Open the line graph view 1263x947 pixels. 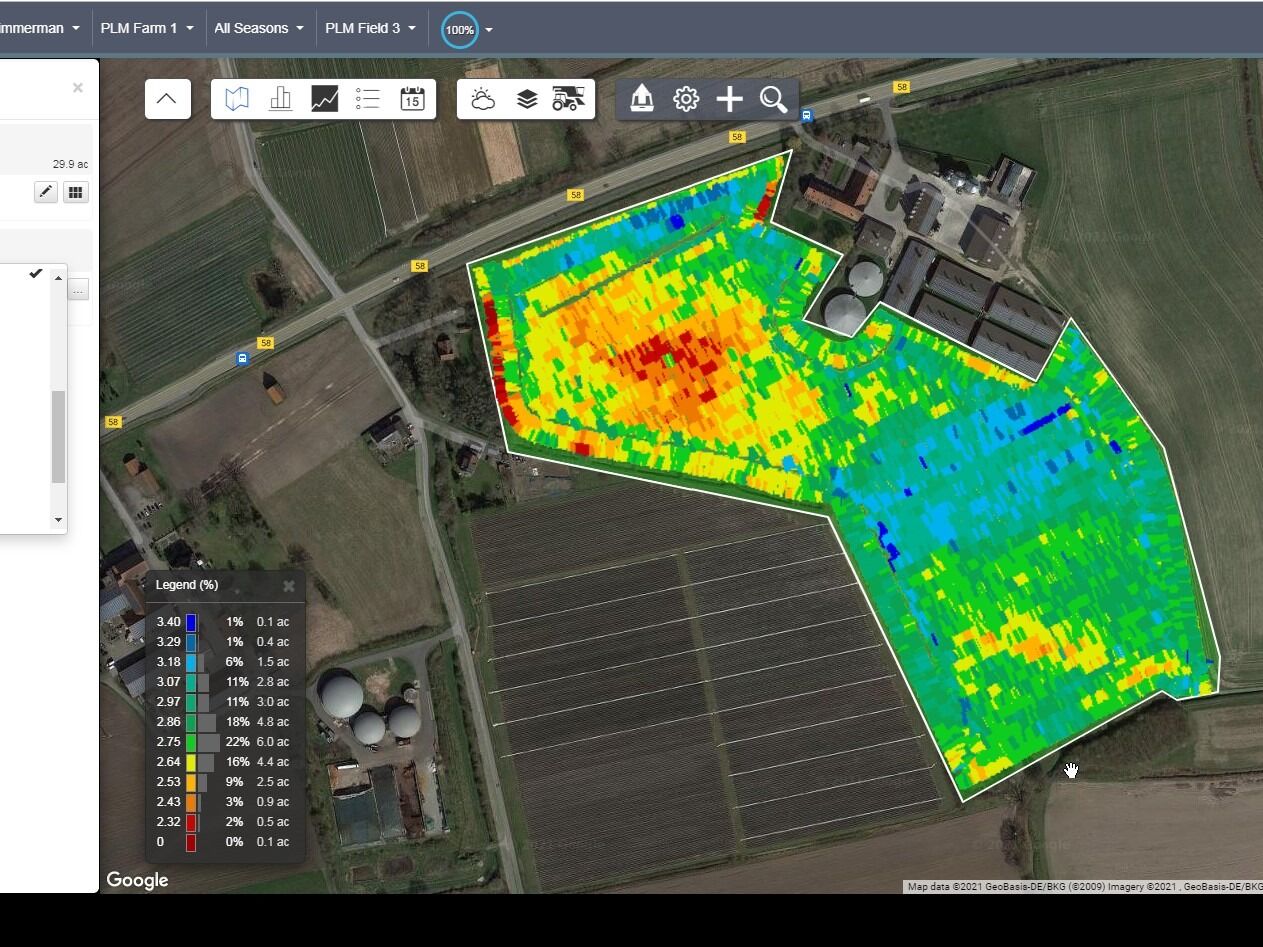click(x=325, y=99)
